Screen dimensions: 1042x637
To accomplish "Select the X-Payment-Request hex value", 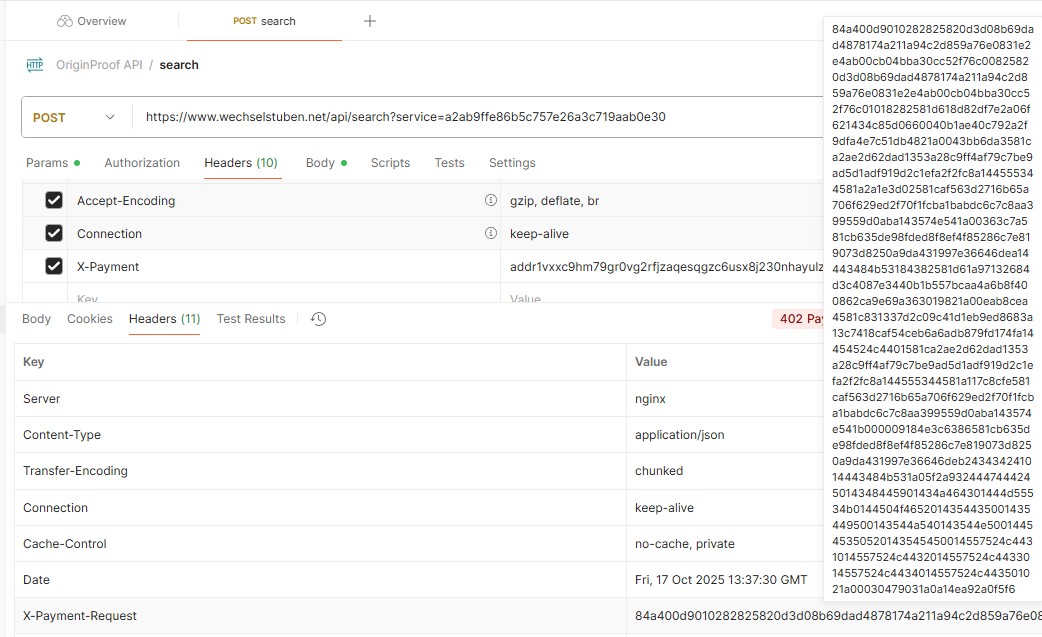I will (x=720, y=616).
